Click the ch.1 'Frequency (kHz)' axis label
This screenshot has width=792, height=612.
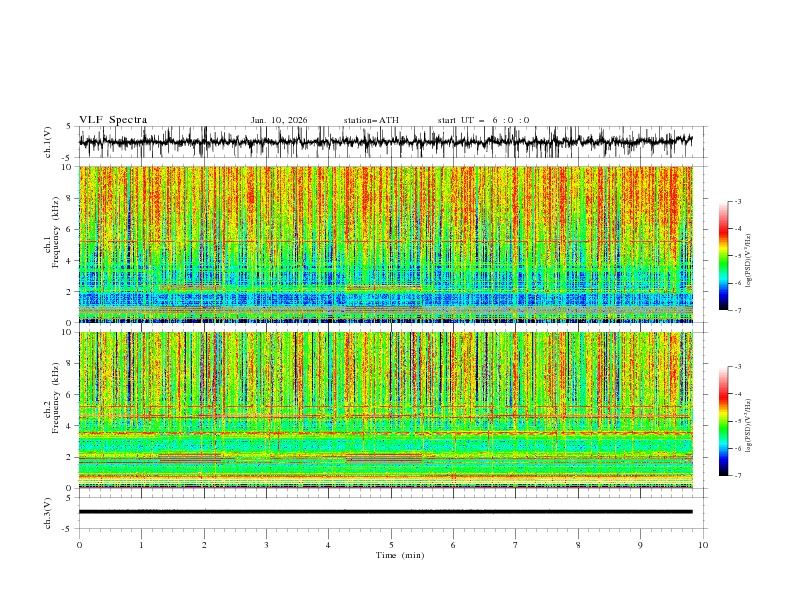(56, 232)
